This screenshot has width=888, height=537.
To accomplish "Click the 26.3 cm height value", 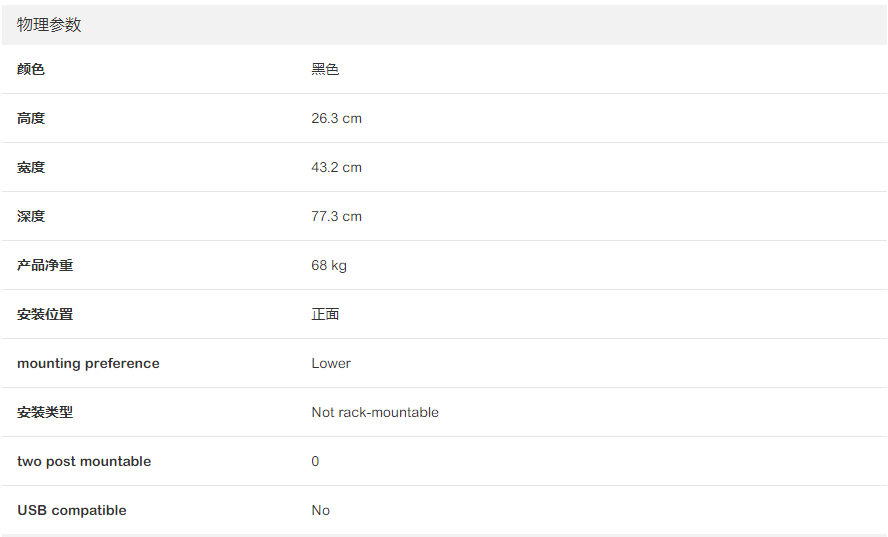I will (x=336, y=118).
